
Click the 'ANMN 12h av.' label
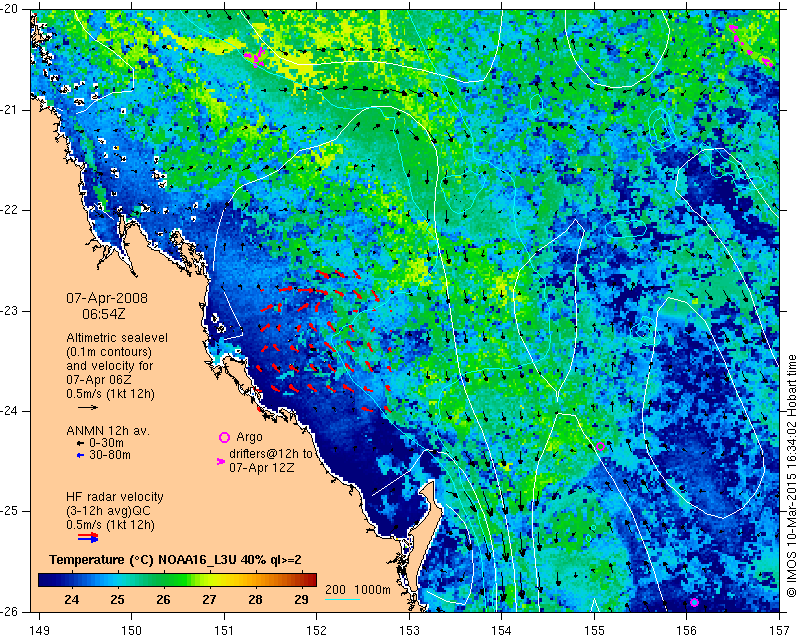click(108, 431)
